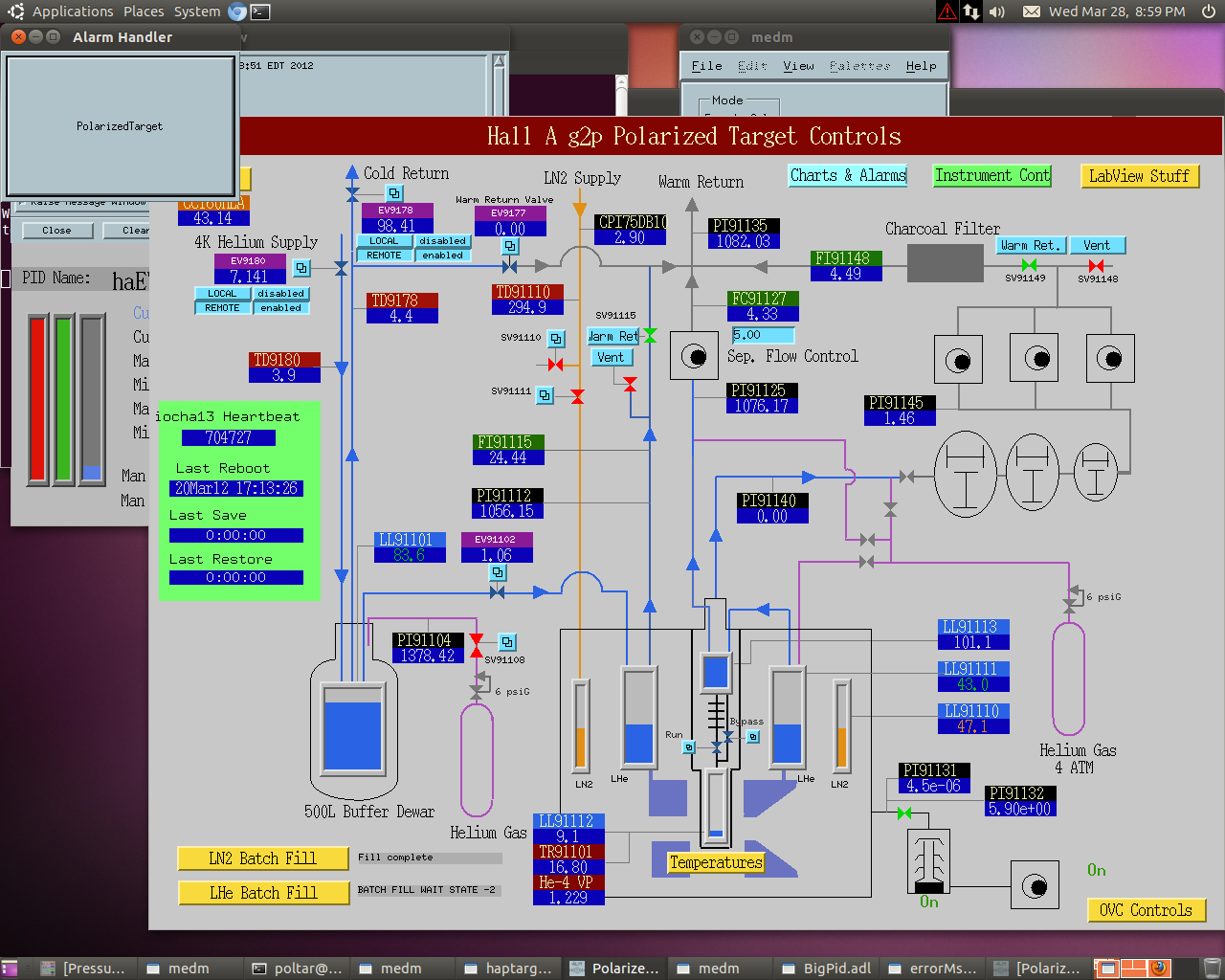Image resolution: width=1225 pixels, height=980 pixels.
Task: Open OVC Controls display
Action: point(1146,910)
